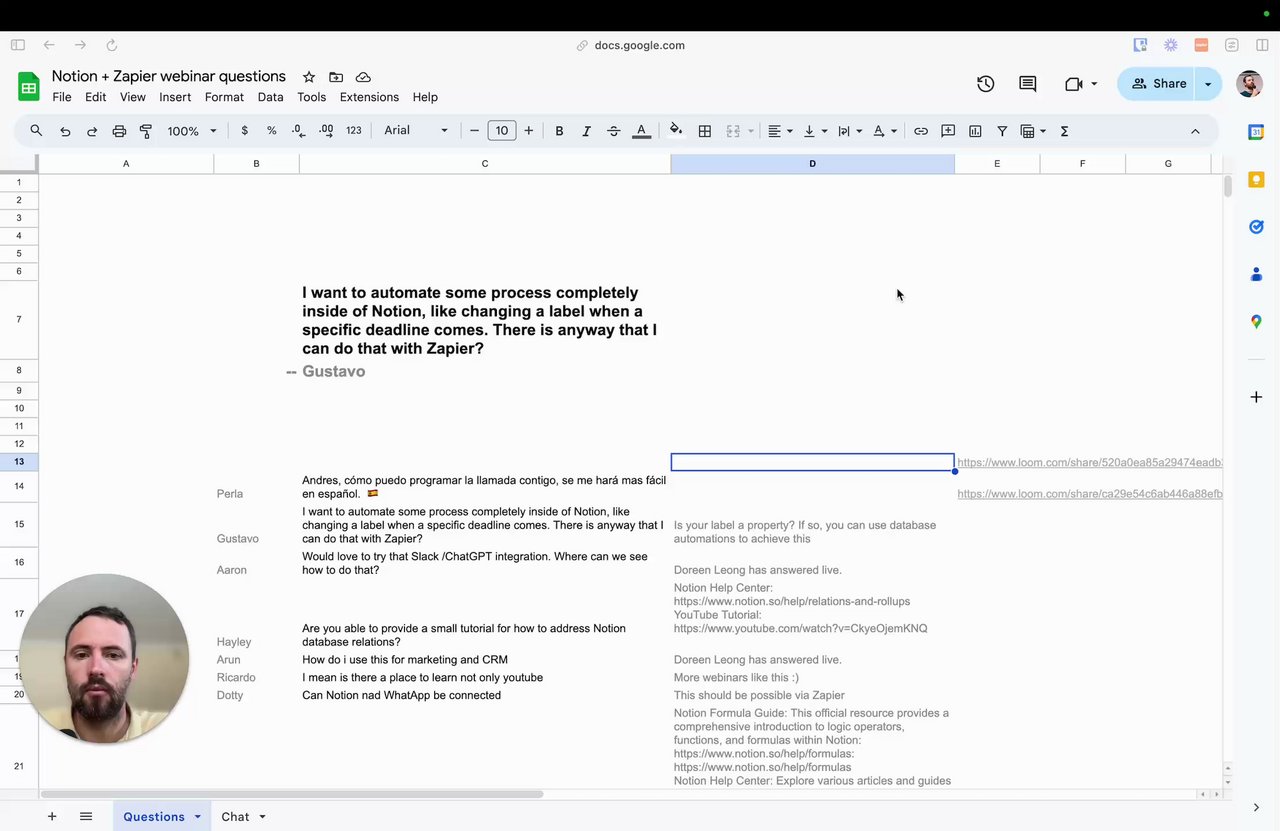Click the Share button

pos(1158,84)
